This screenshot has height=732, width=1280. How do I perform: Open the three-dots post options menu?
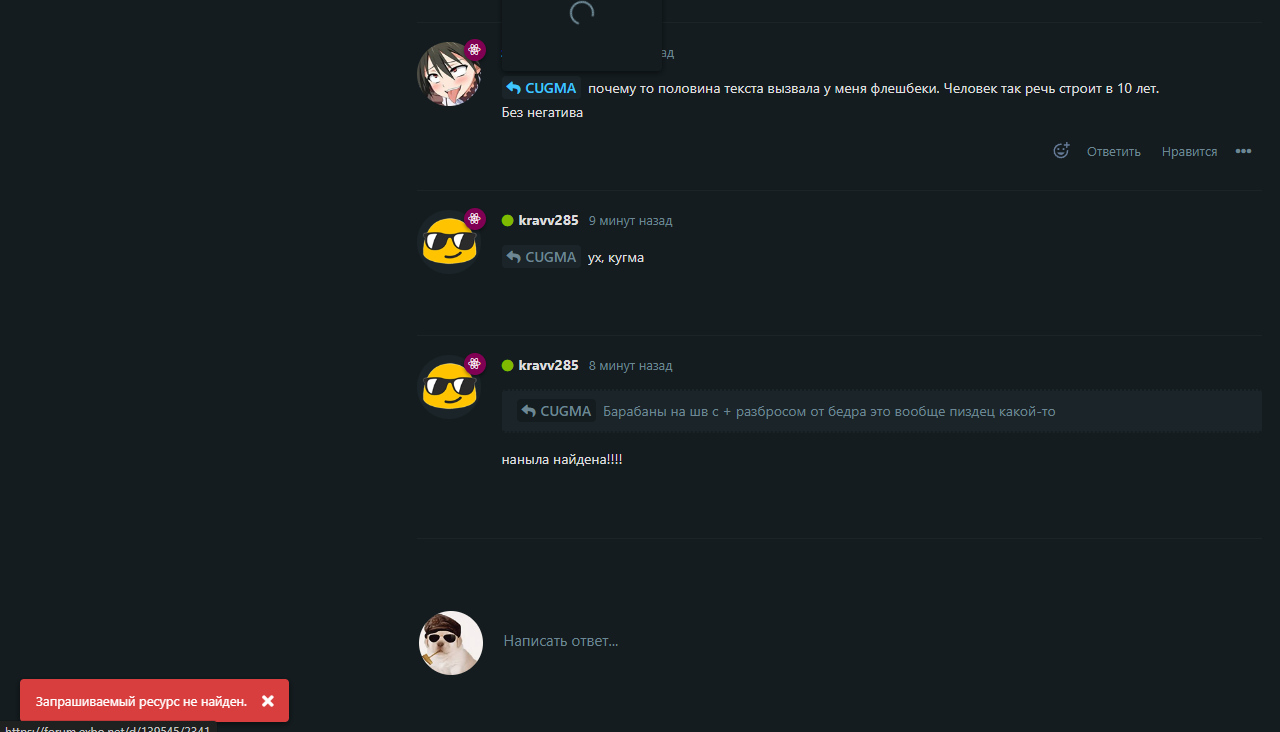point(1243,151)
